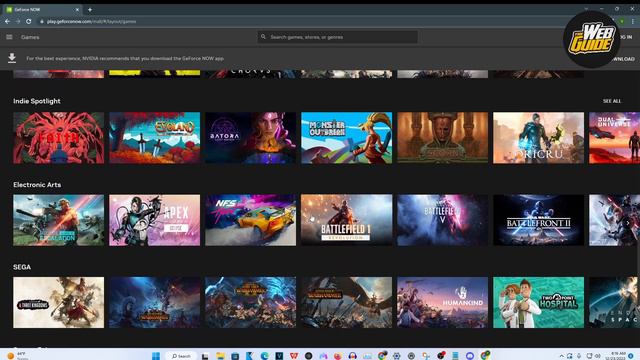The height and width of the screenshot is (360, 640).
Task: Open the Three Kingdoms game tile
Action: point(58,302)
